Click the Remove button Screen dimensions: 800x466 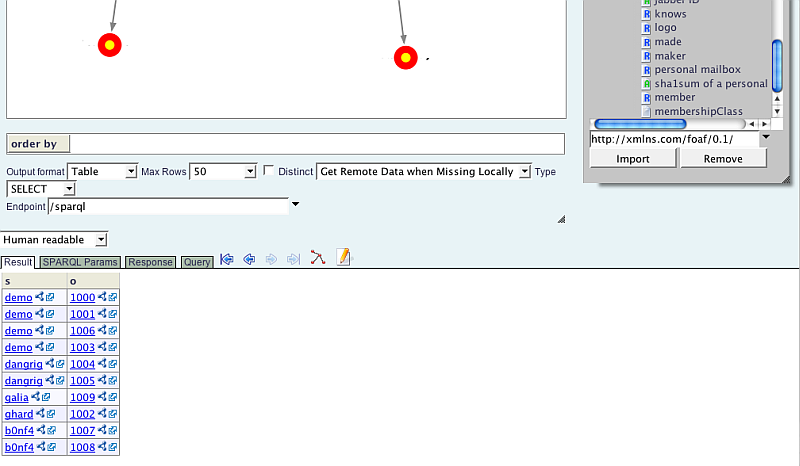723,159
